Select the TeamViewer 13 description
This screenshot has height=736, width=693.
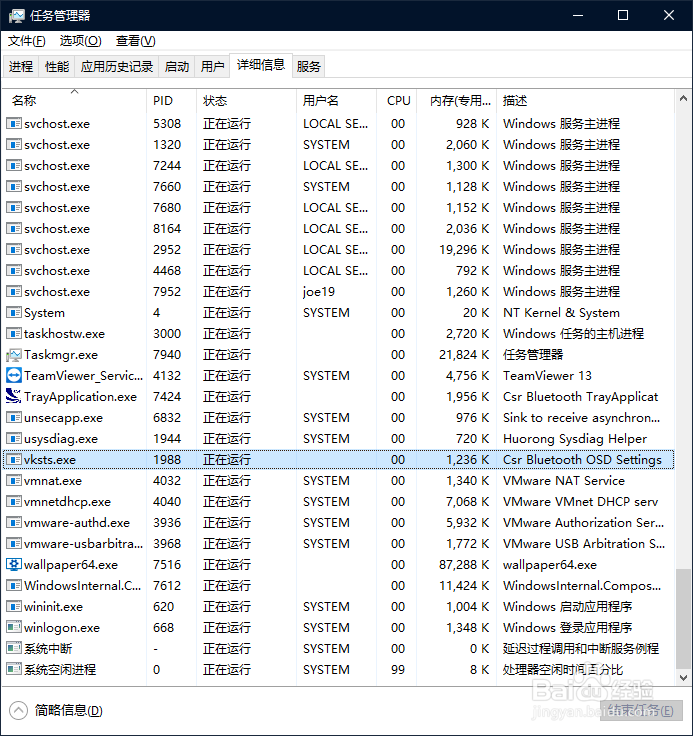click(x=547, y=376)
